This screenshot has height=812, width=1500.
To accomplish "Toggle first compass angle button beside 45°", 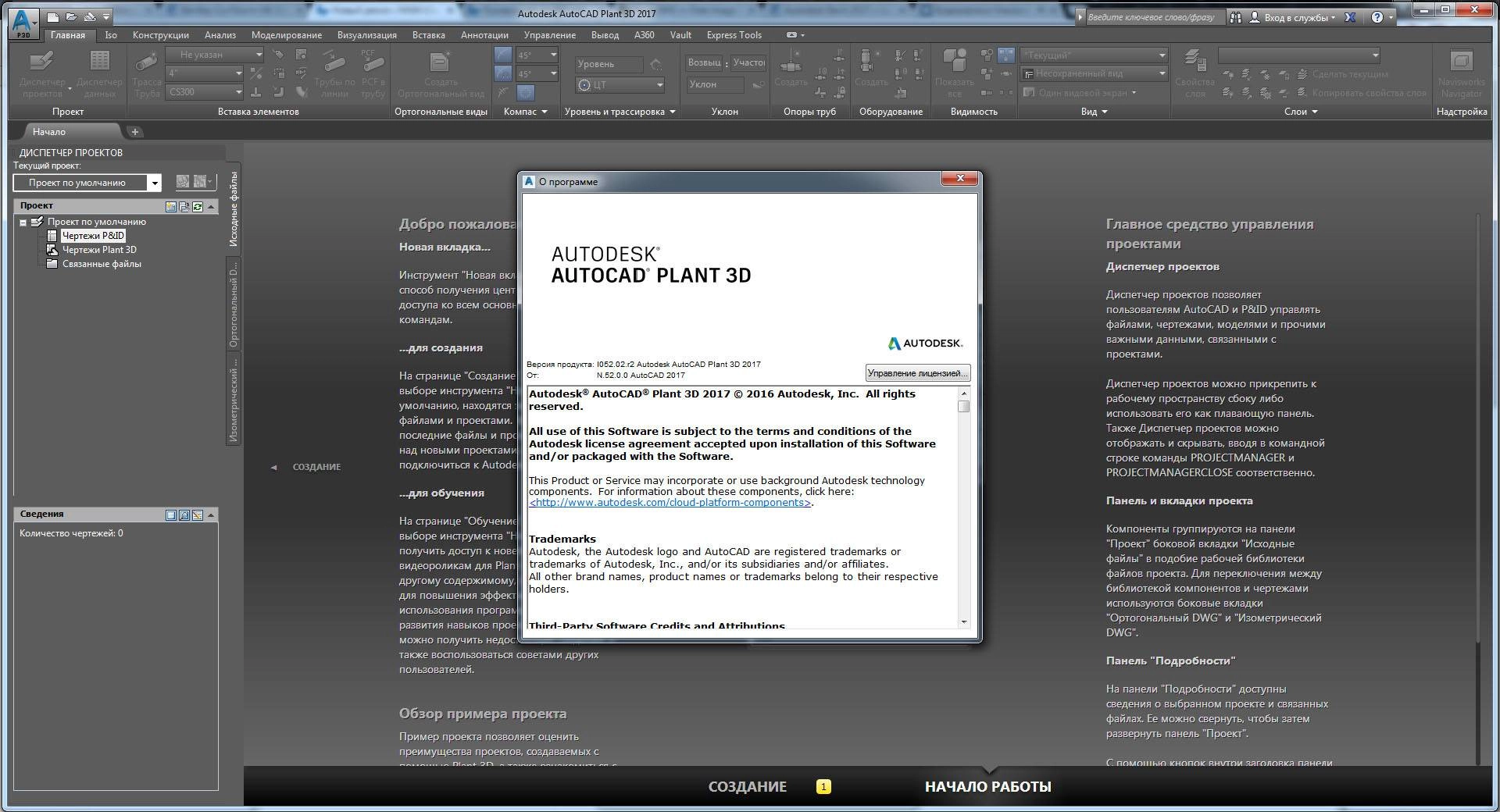I will coord(503,55).
